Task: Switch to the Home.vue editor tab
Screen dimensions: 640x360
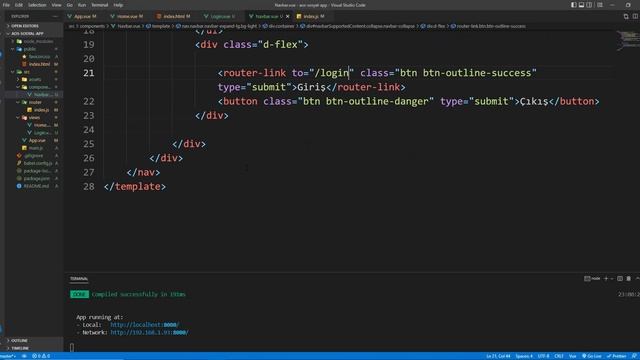Action: coord(127,16)
